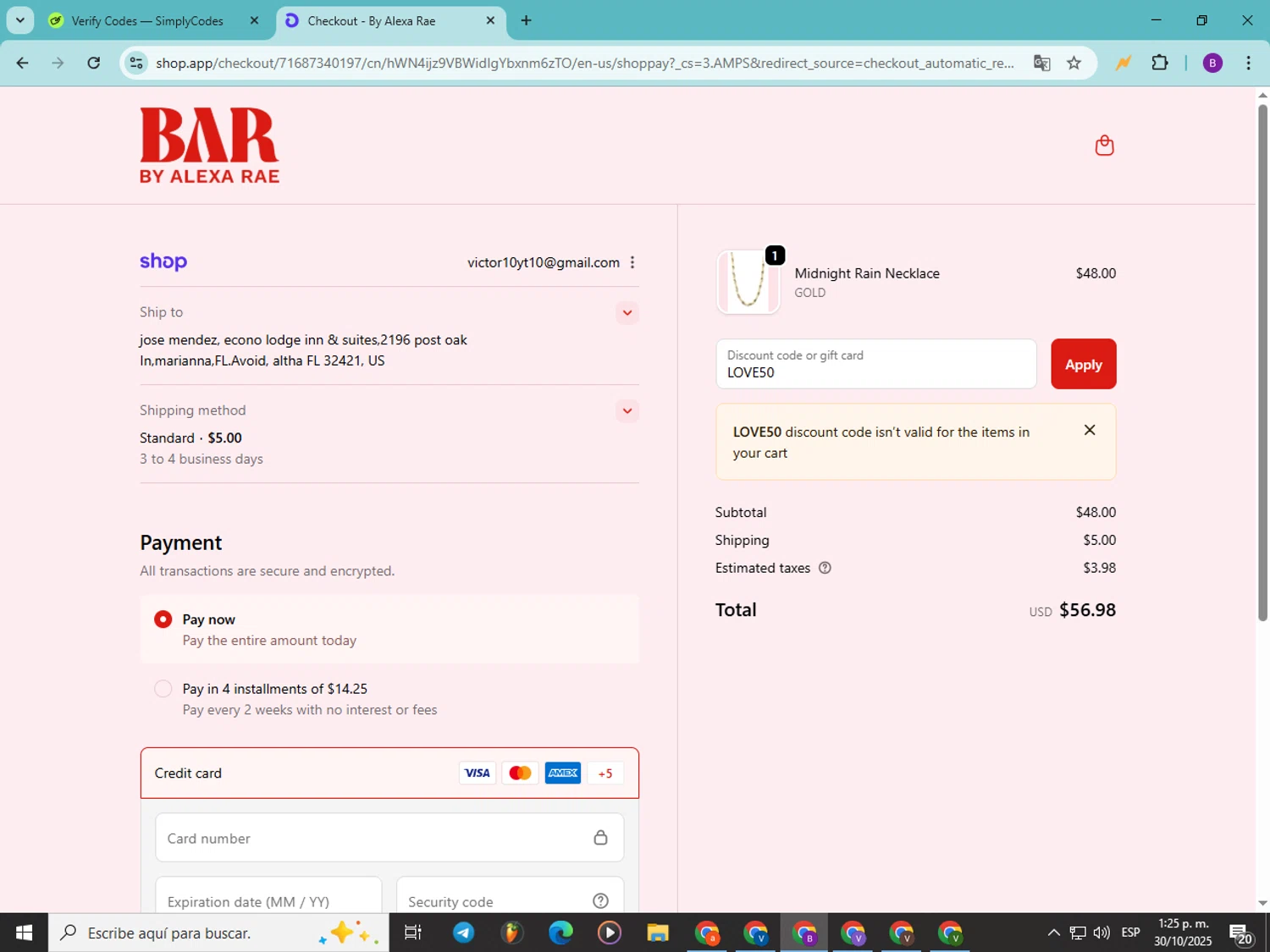The width and height of the screenshot is (1270, 952).
Task: Click the lock icon in Card number field
Action: click(x=600, y=838)
